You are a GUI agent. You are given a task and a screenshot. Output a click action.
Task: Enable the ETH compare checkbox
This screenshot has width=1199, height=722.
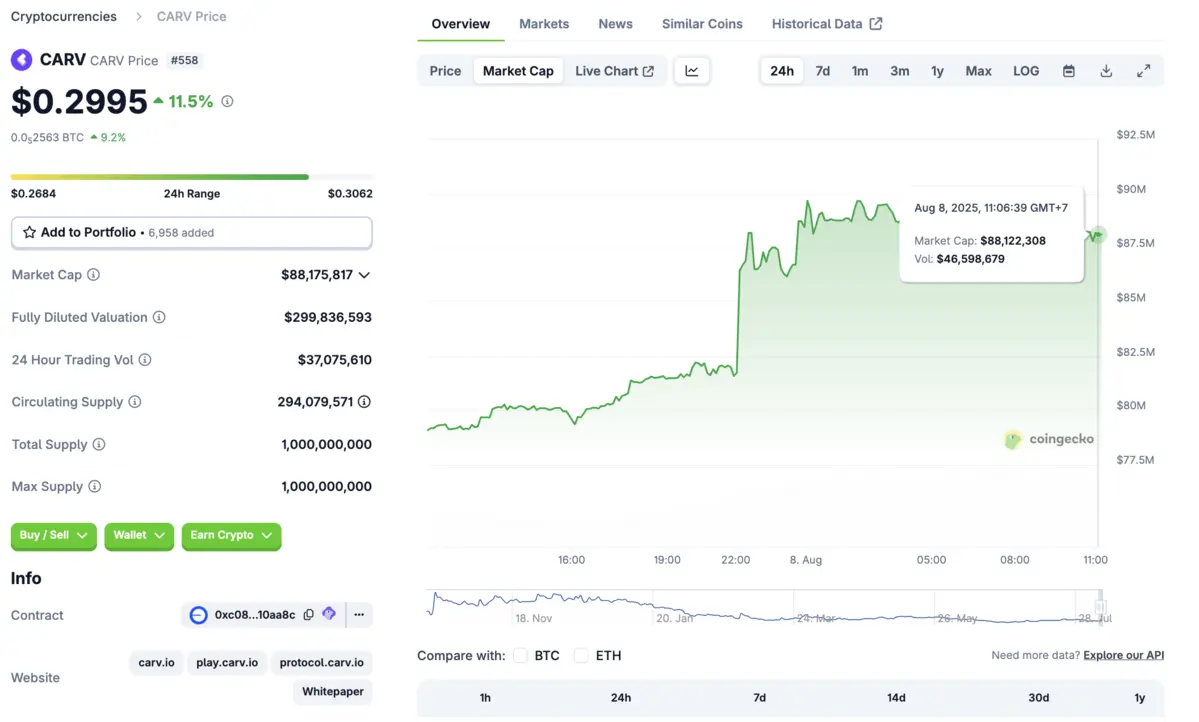[x=581, y=656]
